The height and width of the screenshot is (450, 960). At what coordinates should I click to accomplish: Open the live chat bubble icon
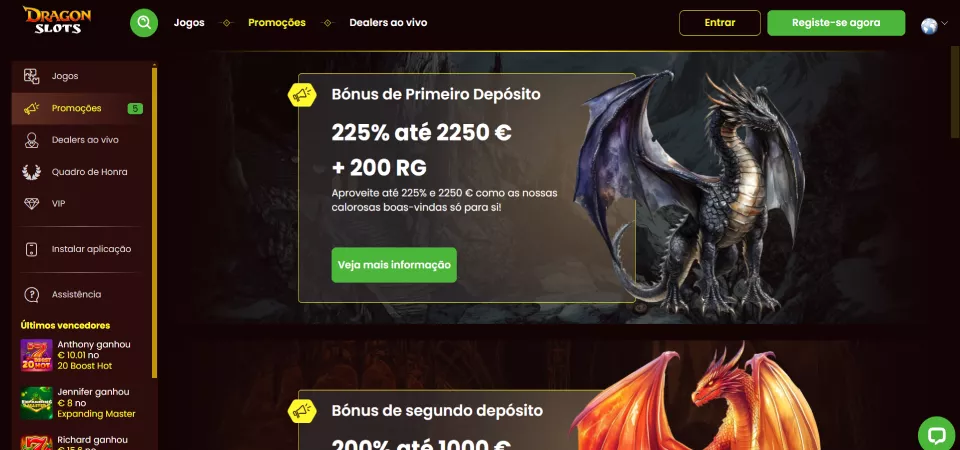click(937, 435)
